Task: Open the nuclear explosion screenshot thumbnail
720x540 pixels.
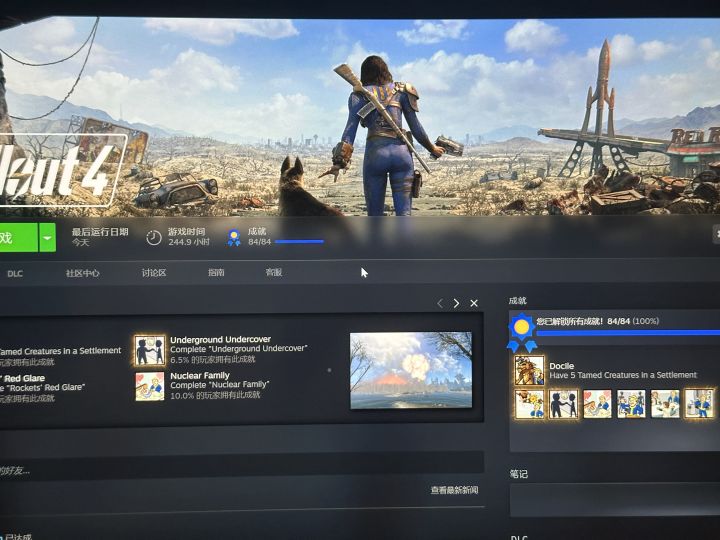Action: coord(410,370)
